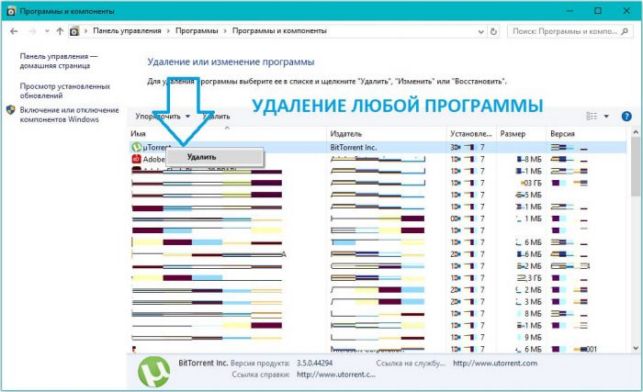Screen dimensions: 643x392
Task: Maximize the Programs and Features window
Action: tap(598, 11)
